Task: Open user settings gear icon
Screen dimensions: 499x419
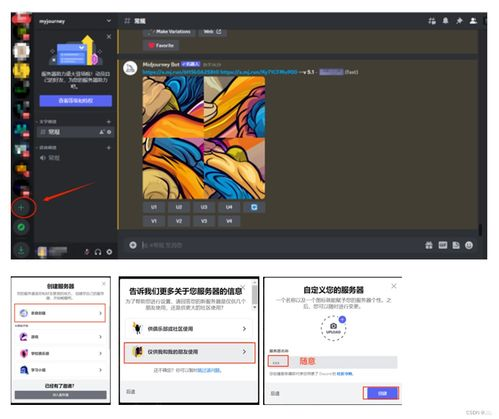Action: click(x=109, y=252)
